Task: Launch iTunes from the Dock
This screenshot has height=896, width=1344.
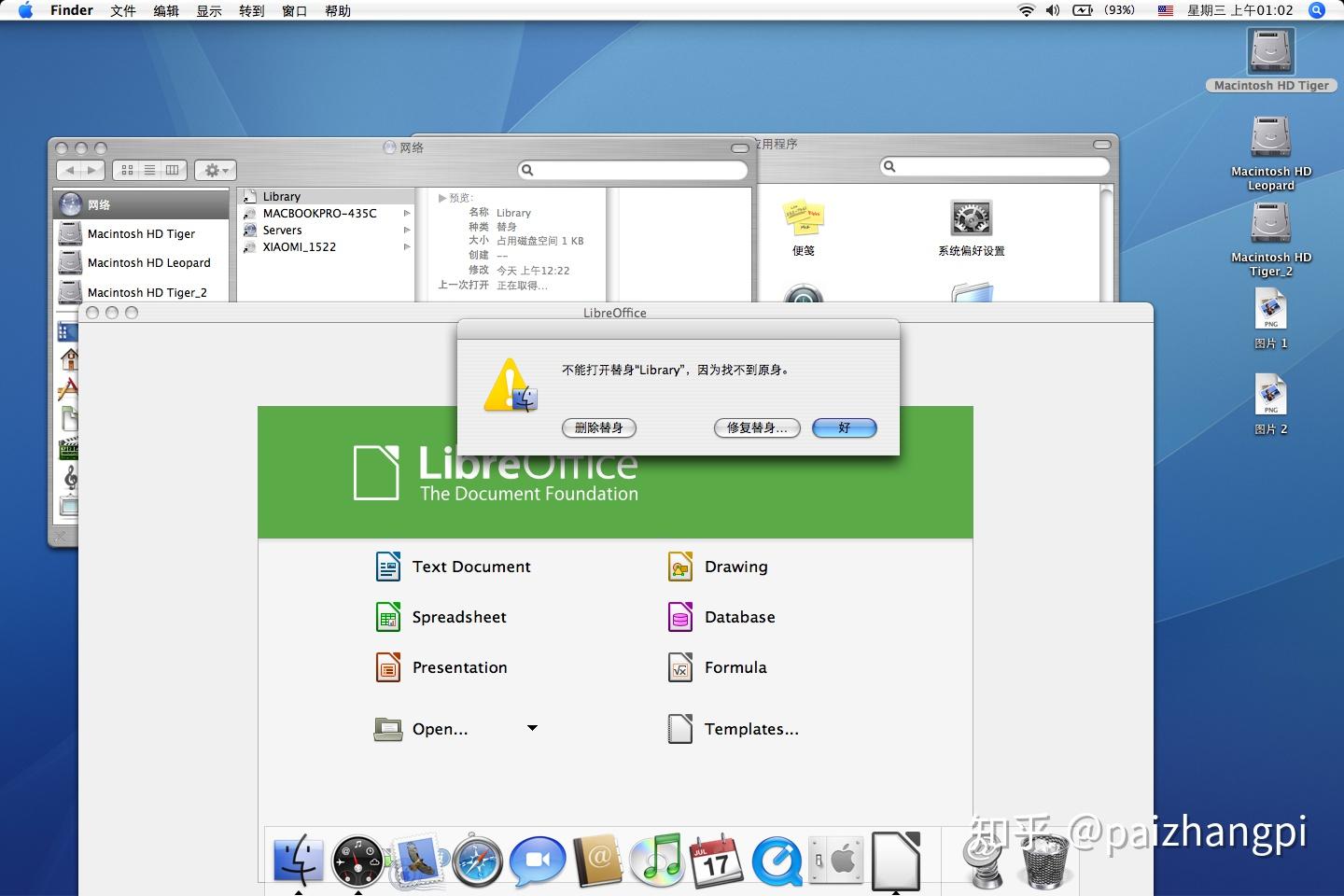Action: point(657,861)
